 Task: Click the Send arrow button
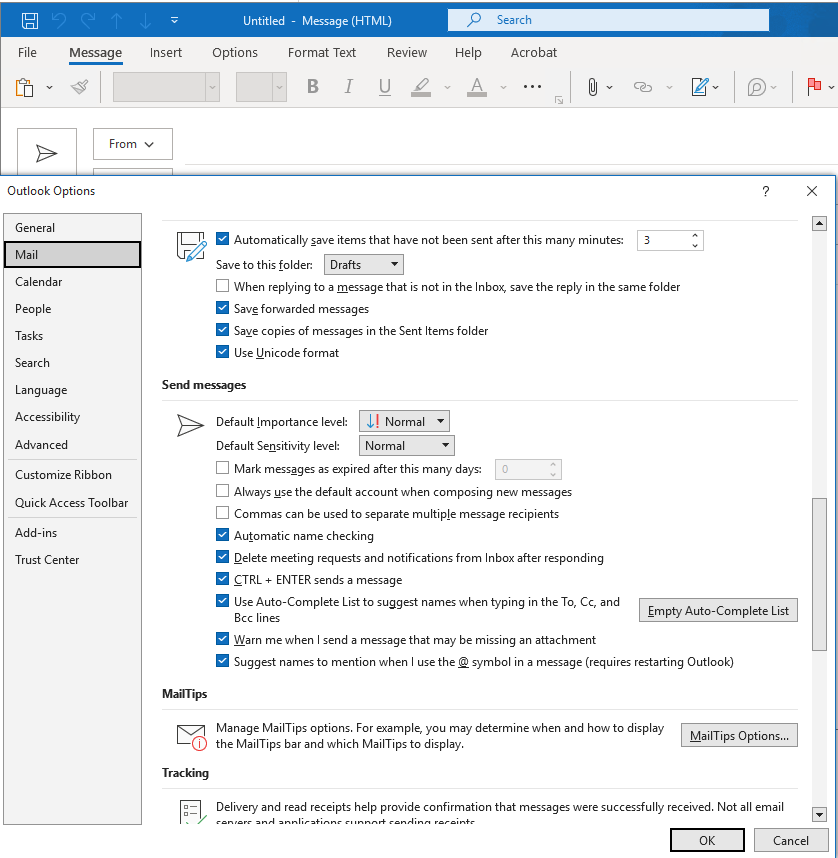(47, 153)
